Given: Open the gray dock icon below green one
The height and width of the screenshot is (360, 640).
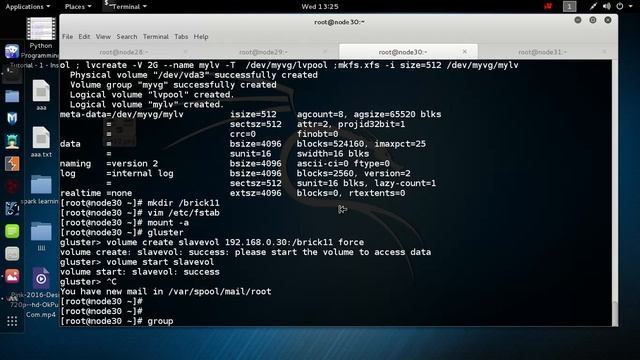Looking at the screenshot, I should pyautogui.click(x=12, y=253).
